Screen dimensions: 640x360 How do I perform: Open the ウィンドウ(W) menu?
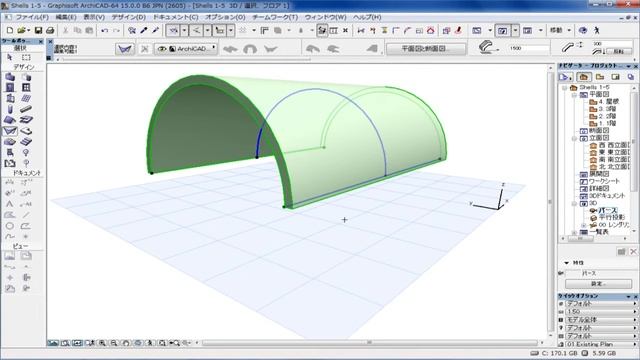[325, 18]
